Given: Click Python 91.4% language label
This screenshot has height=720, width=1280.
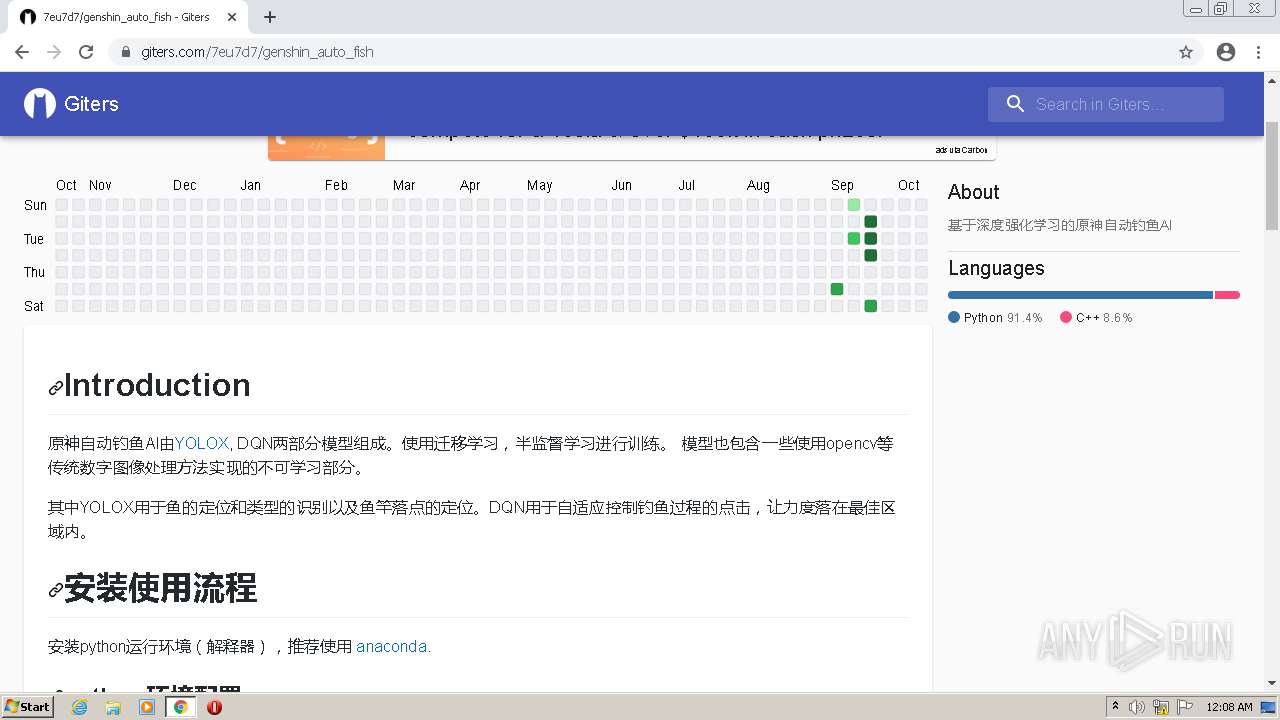Looking at the screenshot, I should [x=995, y=318].
